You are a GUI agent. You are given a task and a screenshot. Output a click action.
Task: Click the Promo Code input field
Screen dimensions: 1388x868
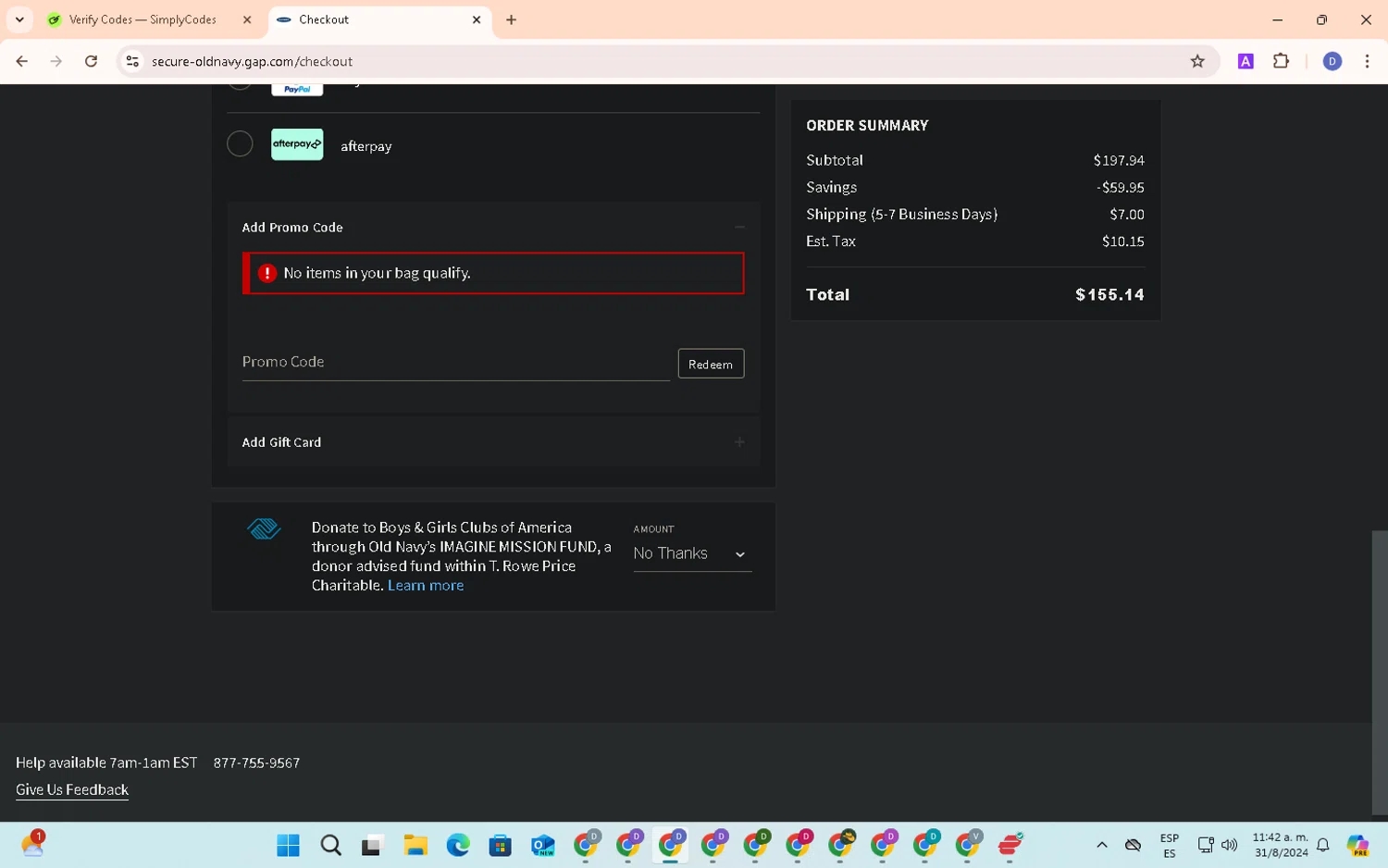click(x=454, y=363)
